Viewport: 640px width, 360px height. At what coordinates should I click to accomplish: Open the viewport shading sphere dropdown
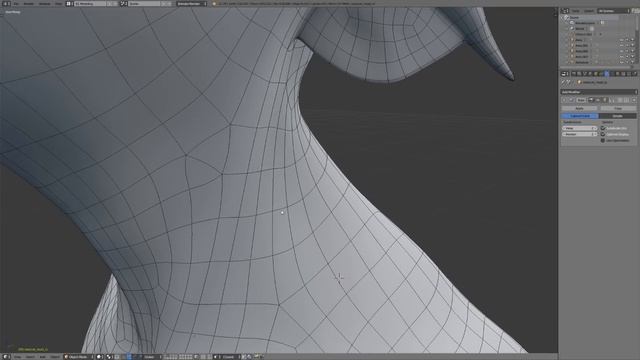(100, 357)
